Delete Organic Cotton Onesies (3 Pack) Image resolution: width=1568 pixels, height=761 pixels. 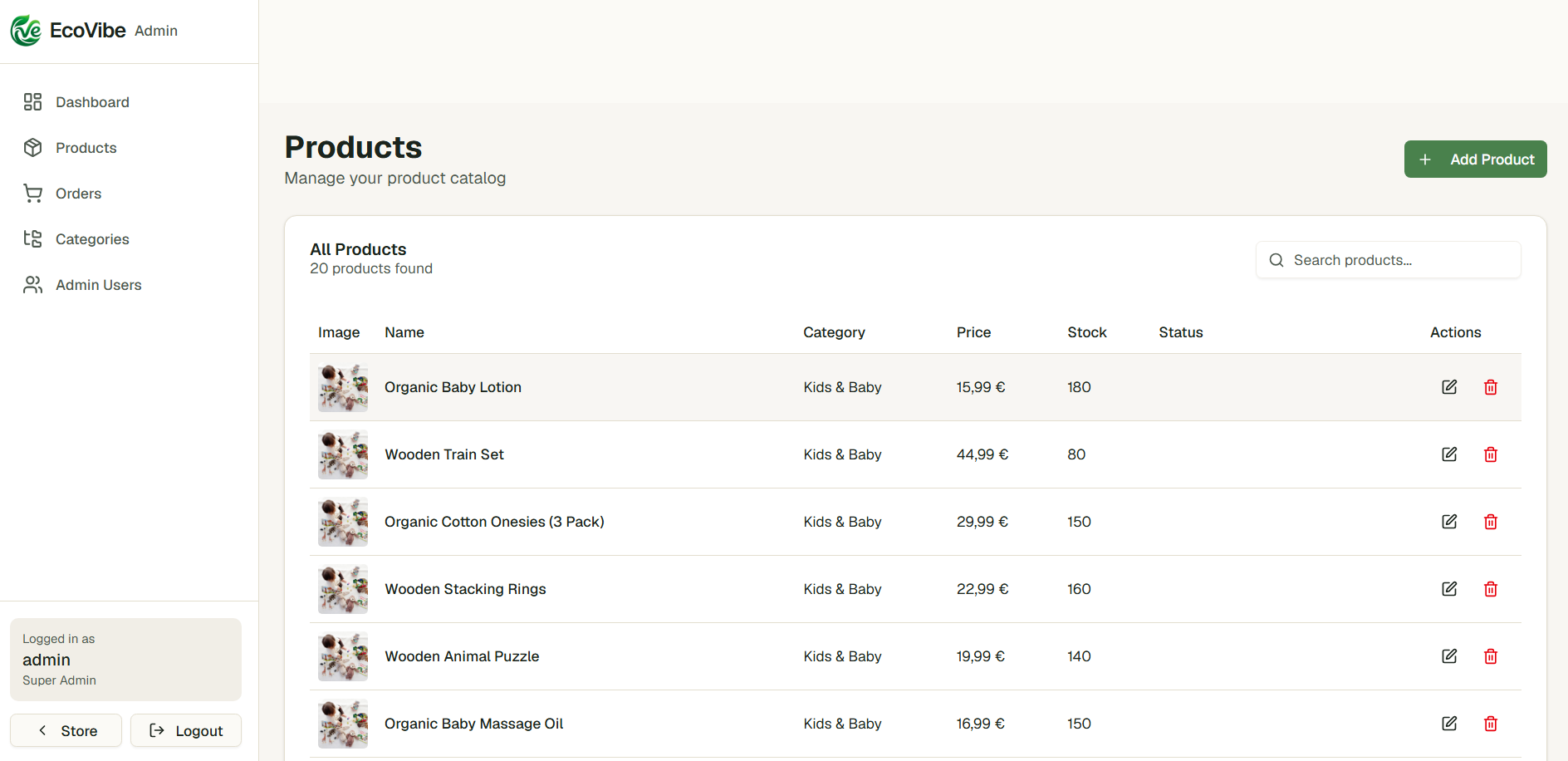1491,522
